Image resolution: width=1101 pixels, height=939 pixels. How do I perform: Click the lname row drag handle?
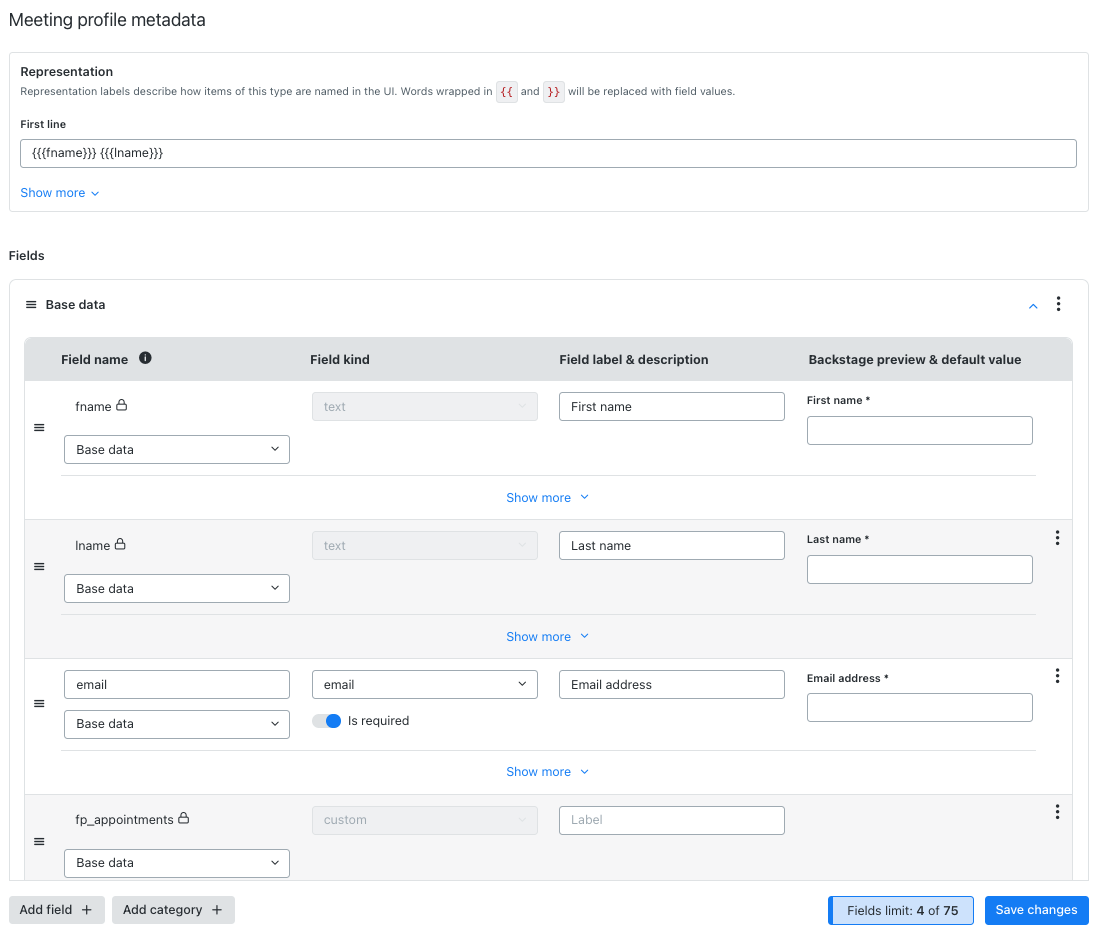pos(39,567)
